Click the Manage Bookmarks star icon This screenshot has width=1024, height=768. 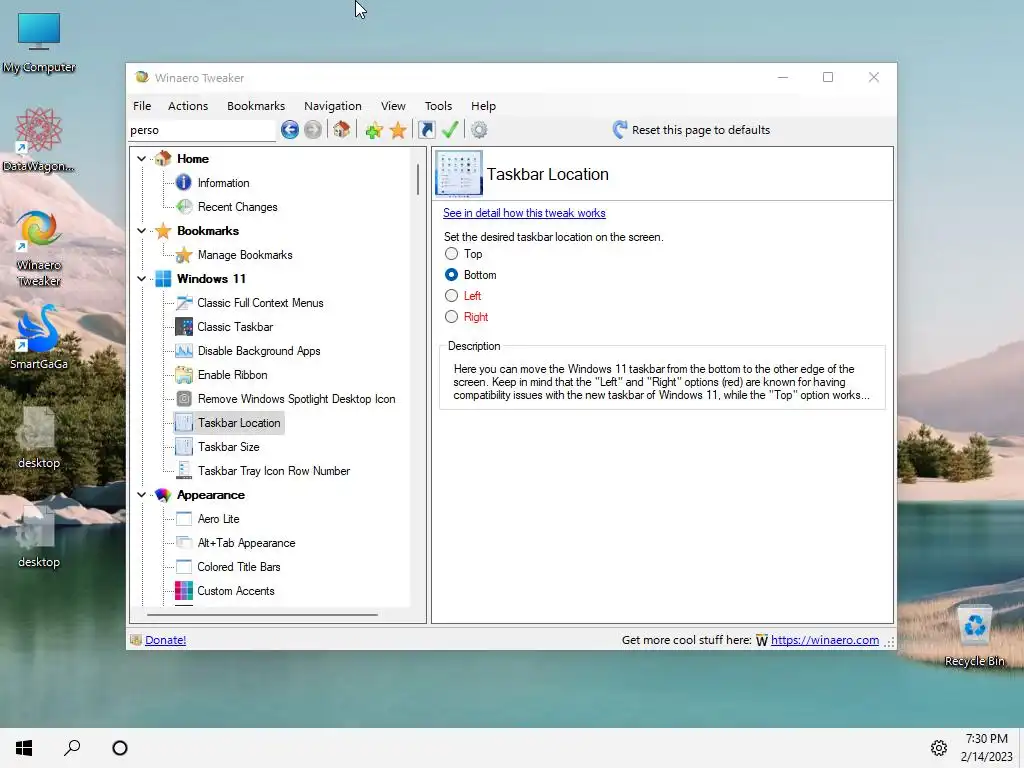[x=184, y=255]
